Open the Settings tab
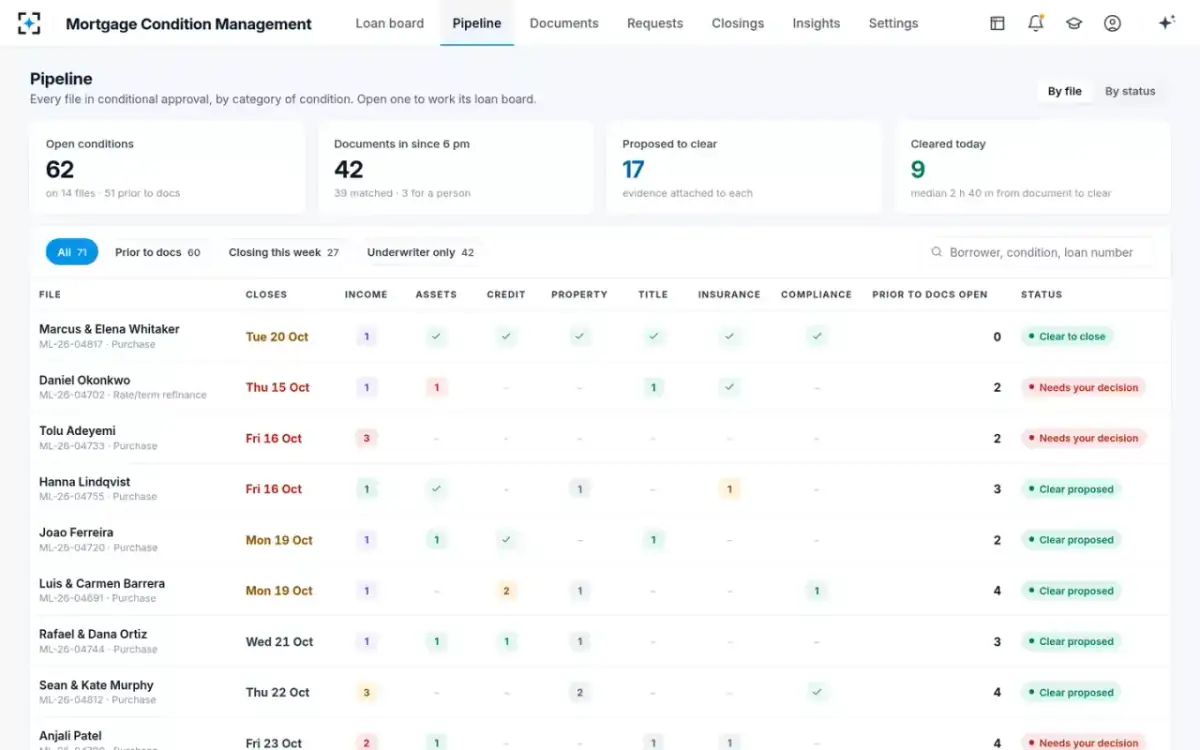Screen dimensions: 1200x750 [x=893, y=23]
